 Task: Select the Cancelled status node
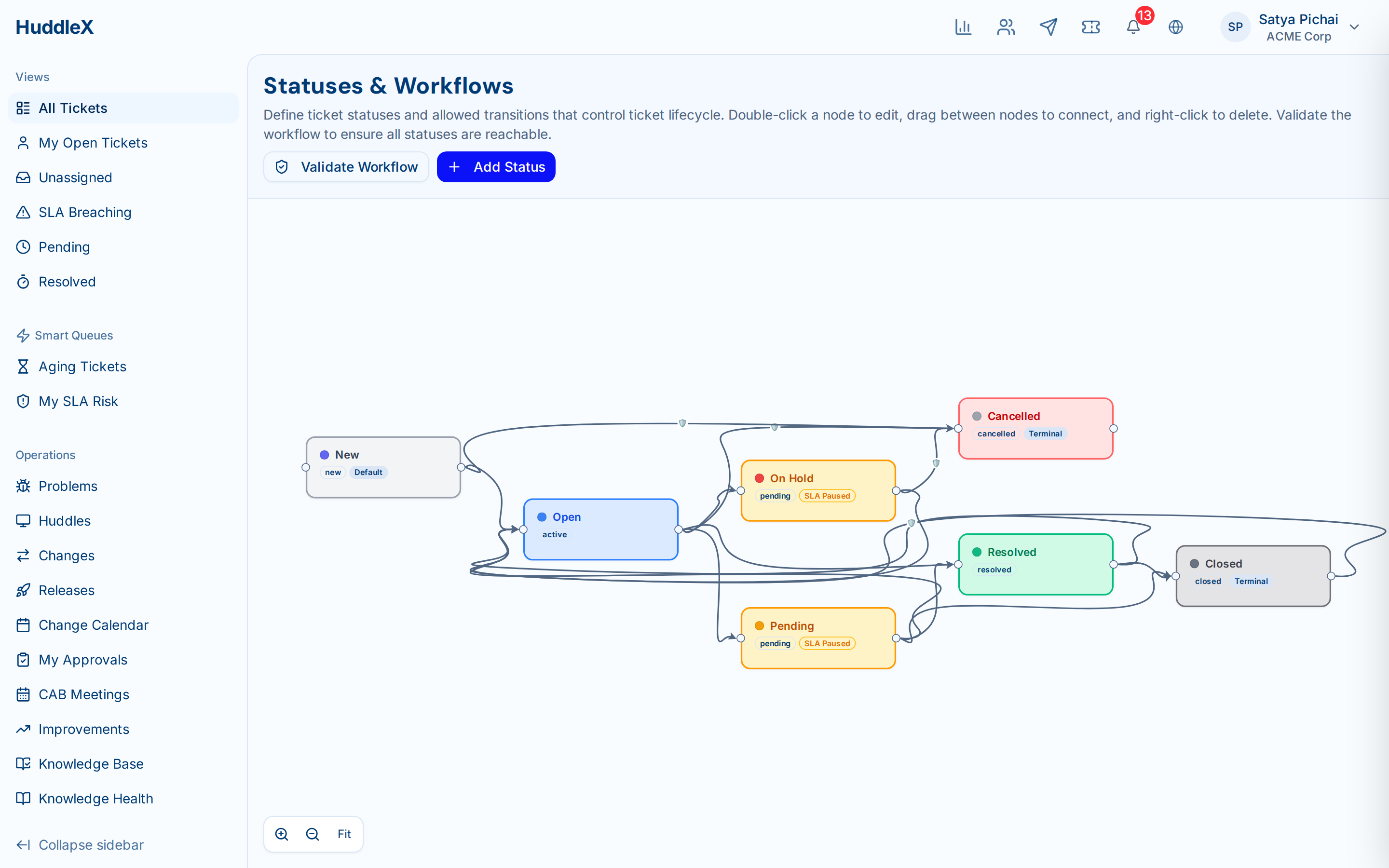[1036, 428]
